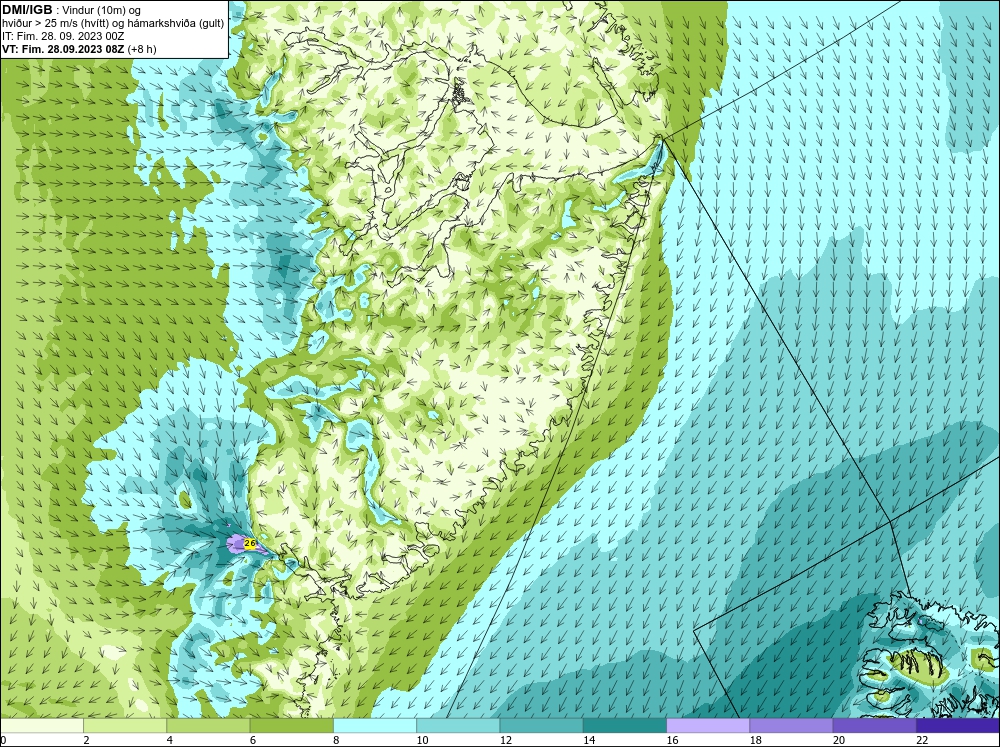Screen dimensions: 1000x747
Task: Click the 'IT: Fim. 28. 09. 2023 00Z' line
Action: (63, 36)
